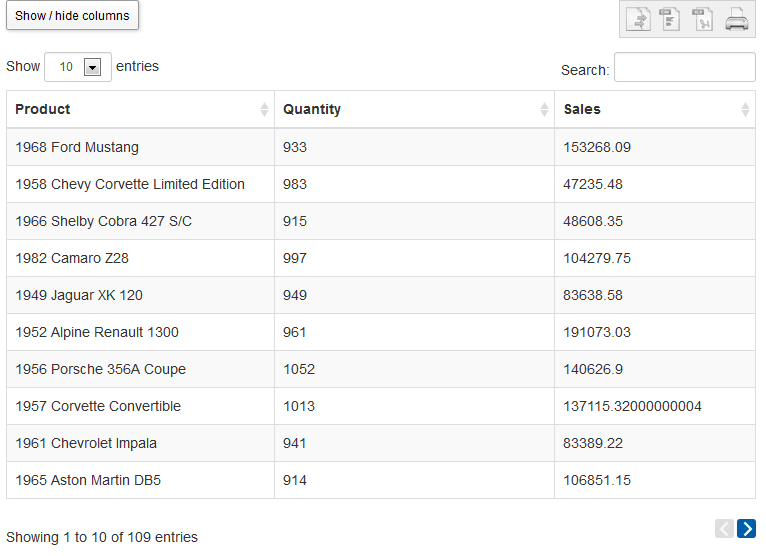The image size is (766, 556).
Task: Click sales value 104279.75
Action: (x=597, y=258)
